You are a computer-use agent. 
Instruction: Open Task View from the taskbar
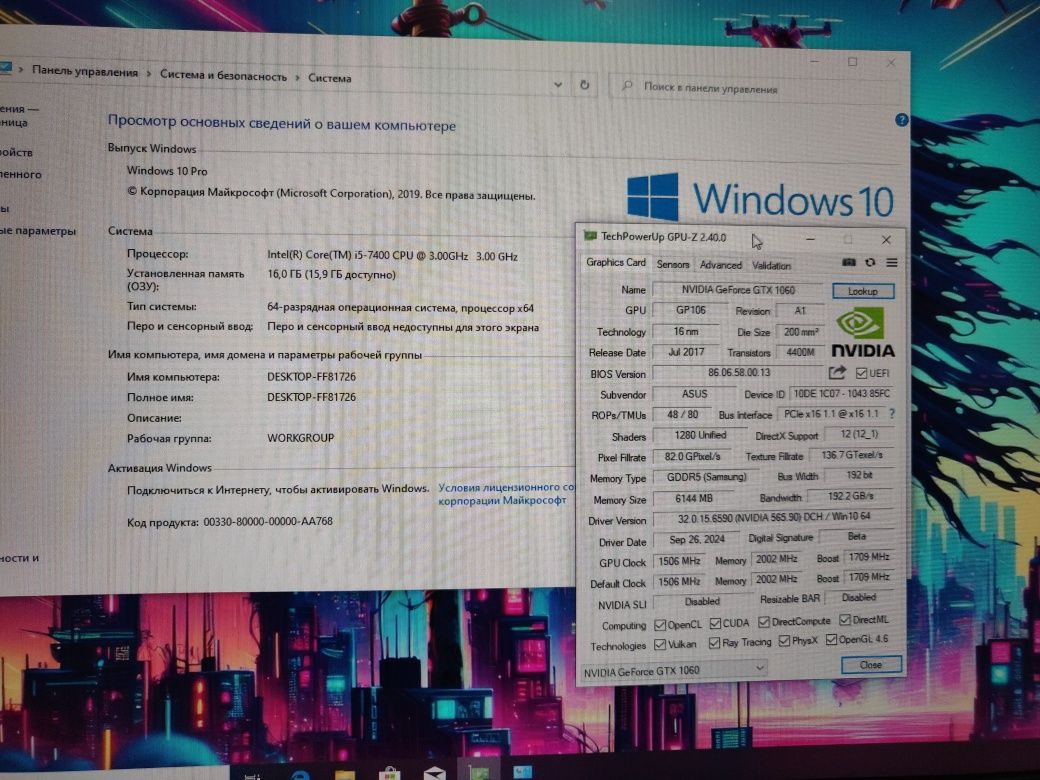click(x=253, y=776)
